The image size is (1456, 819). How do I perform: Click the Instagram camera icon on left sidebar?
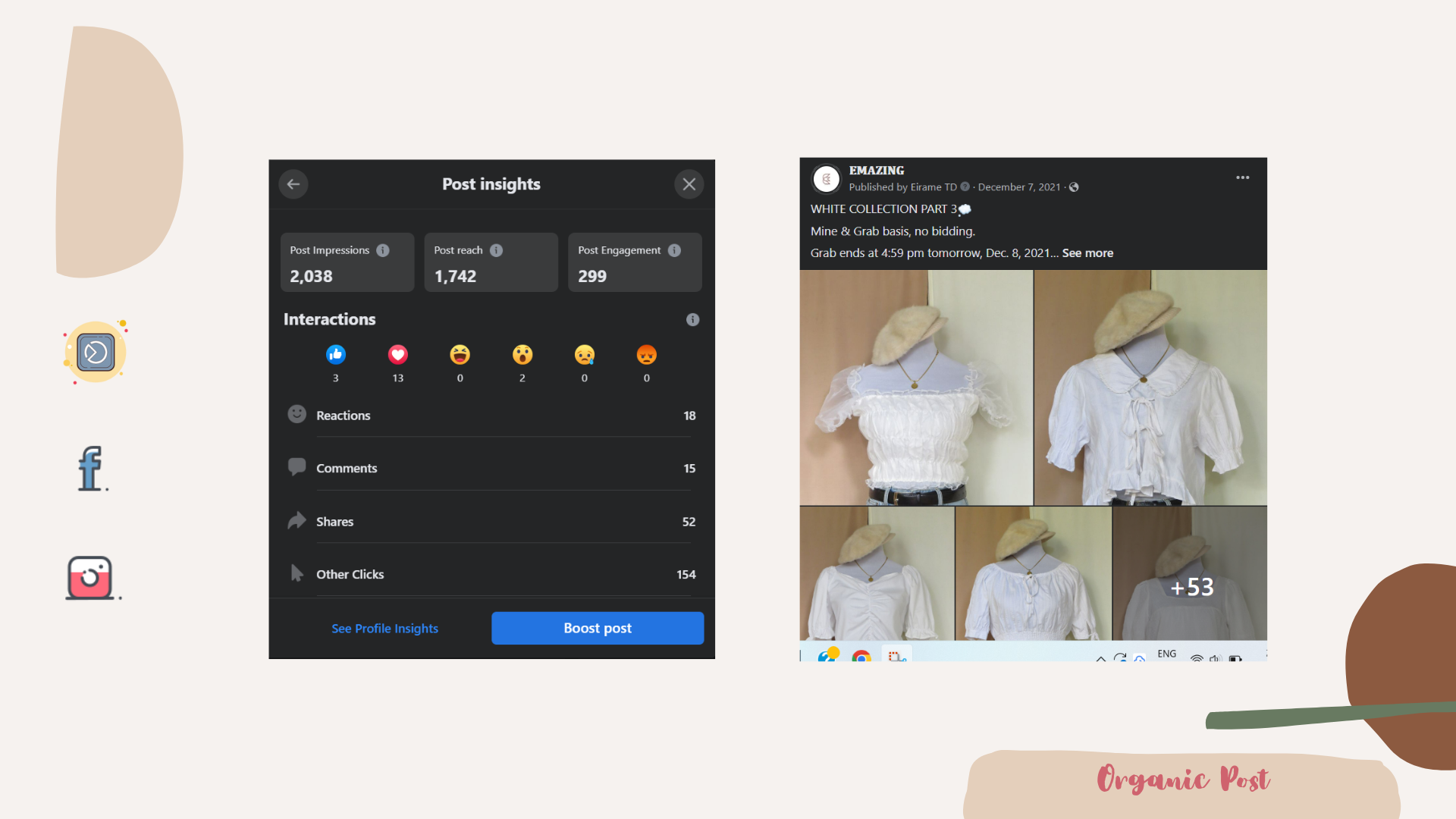[90, 578]
